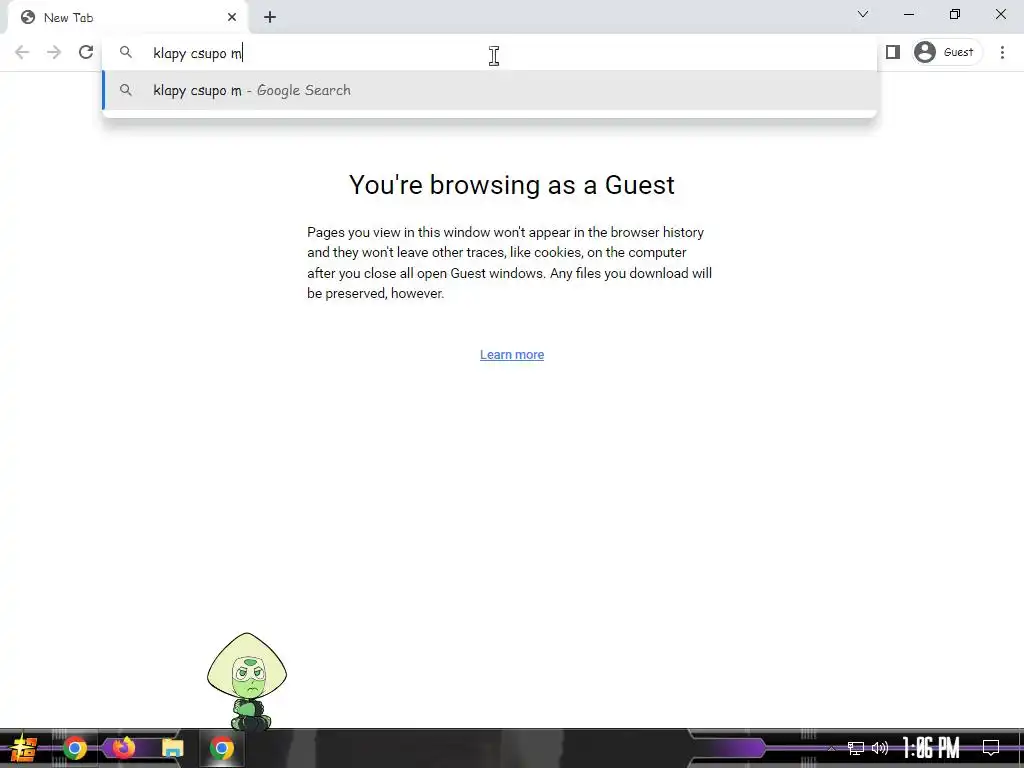The width and height of the screenshot is (1024, 768).
Task: Open the Chrome three-dot menu
Action: 1002,52
